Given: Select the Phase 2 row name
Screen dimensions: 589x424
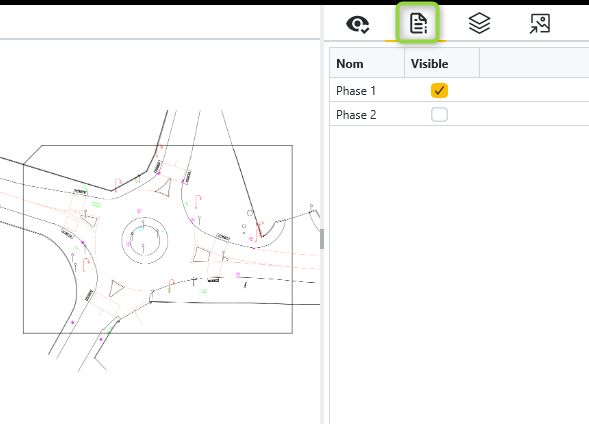Looking at the screenshot, I should point(356,115).
